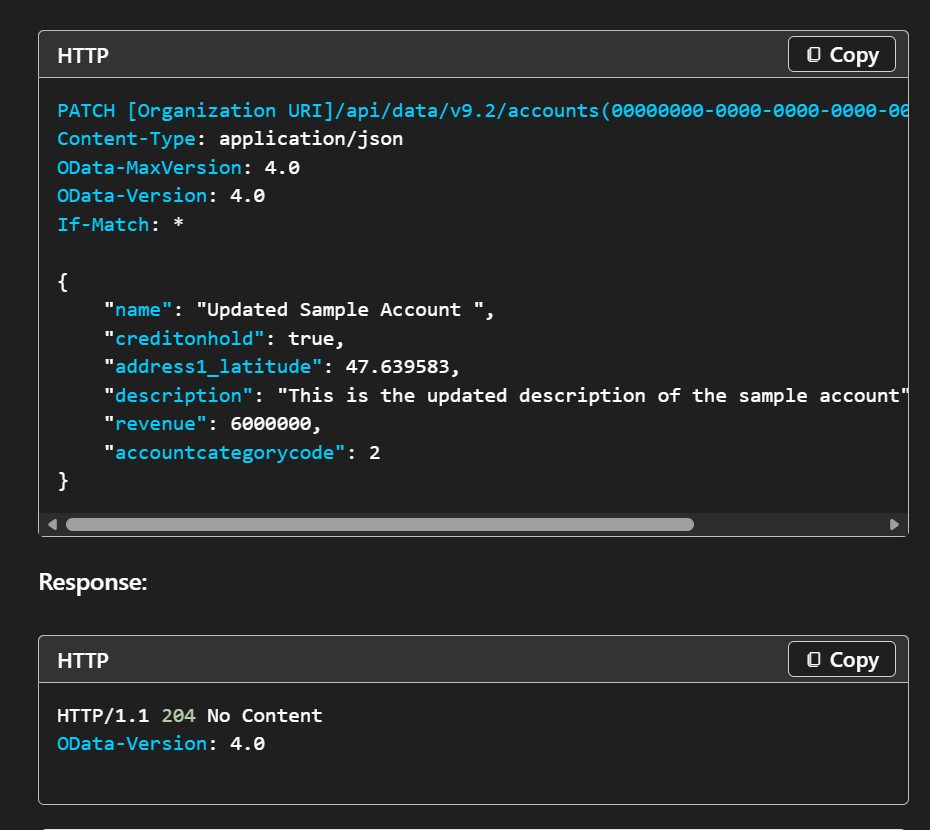Click the If-Match header name
930x830 pixels.
pos(103,225)
